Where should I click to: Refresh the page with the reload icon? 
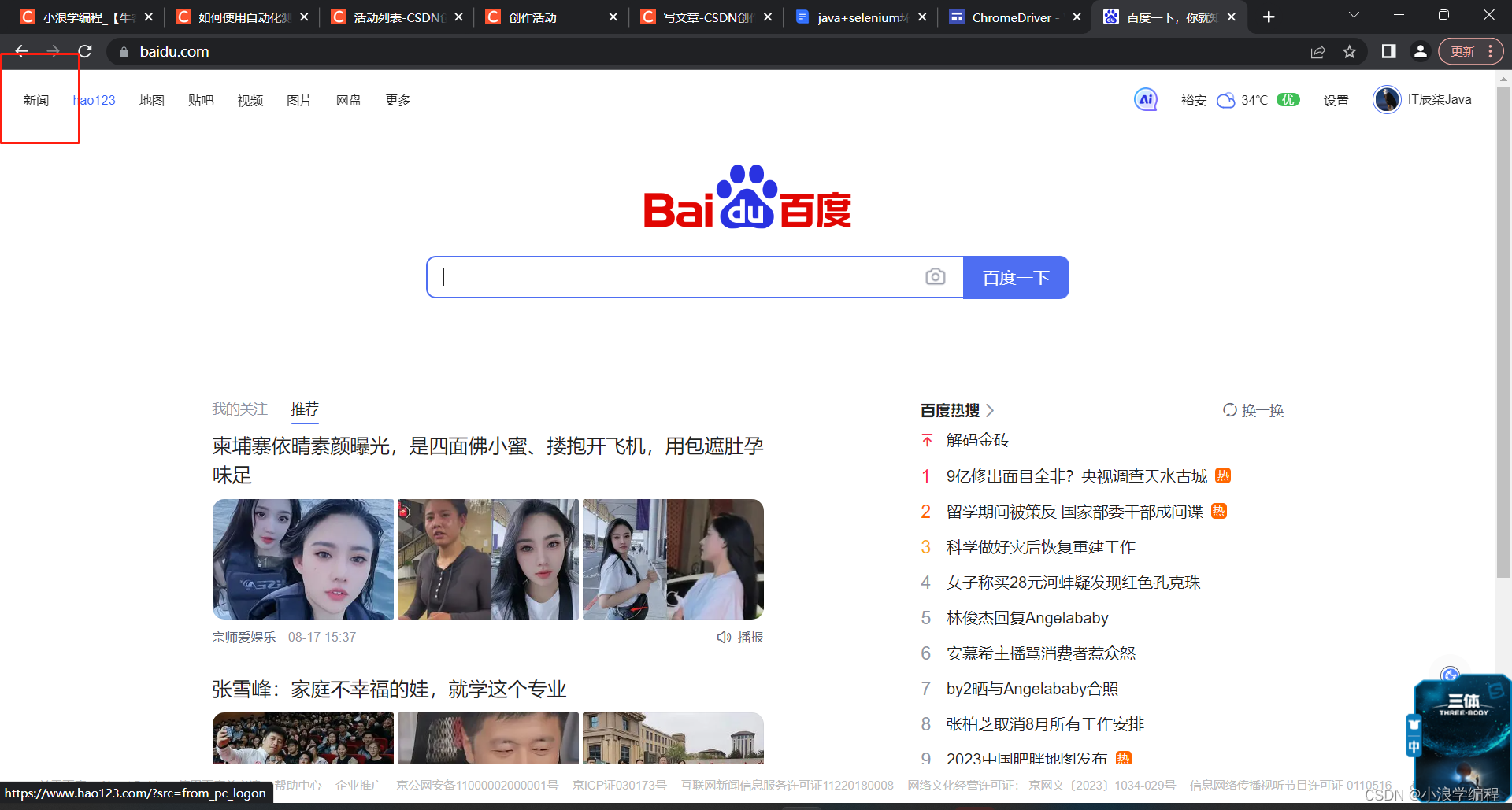(85, 51)
